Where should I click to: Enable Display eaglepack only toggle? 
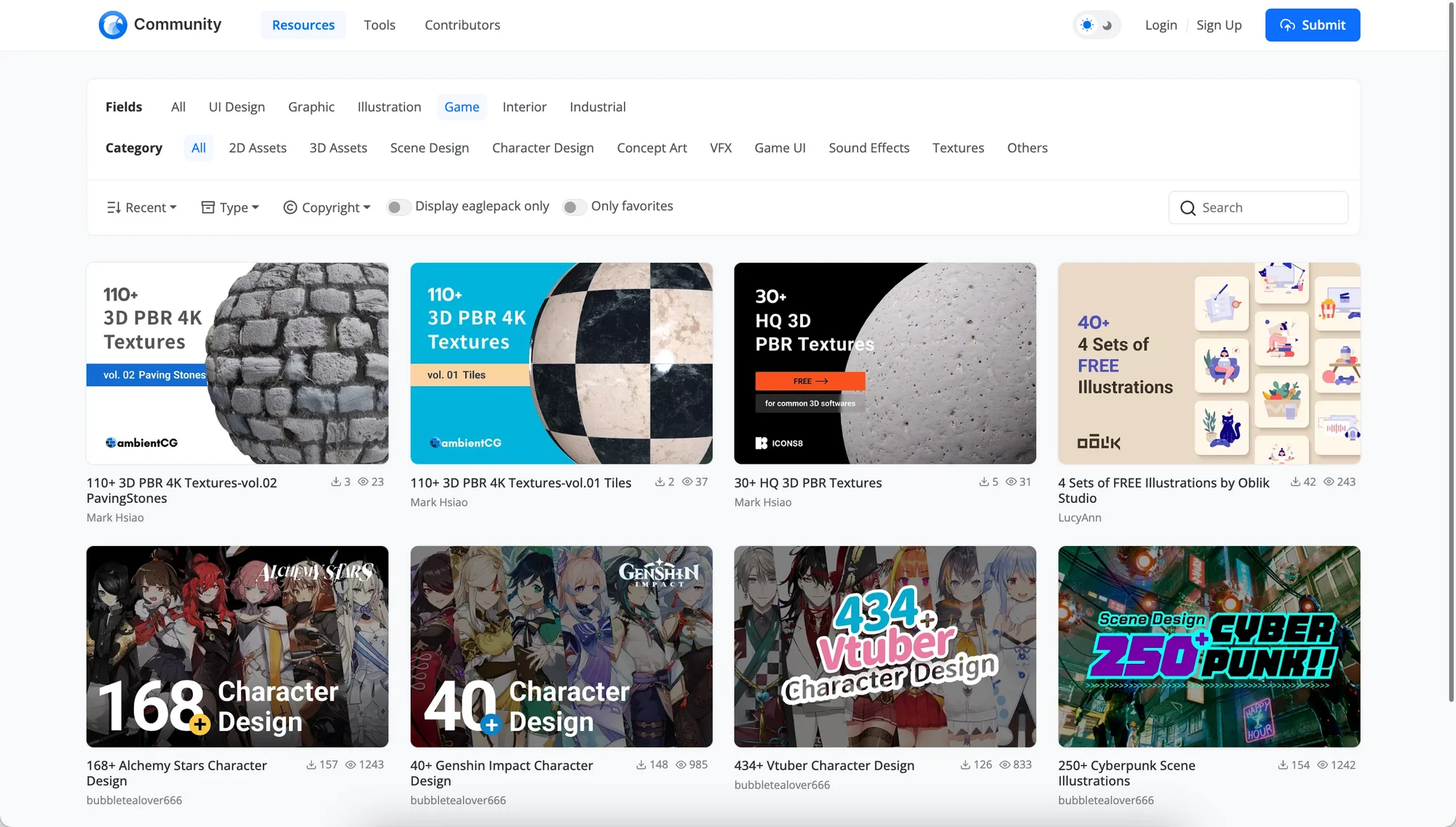coord(397,207)
